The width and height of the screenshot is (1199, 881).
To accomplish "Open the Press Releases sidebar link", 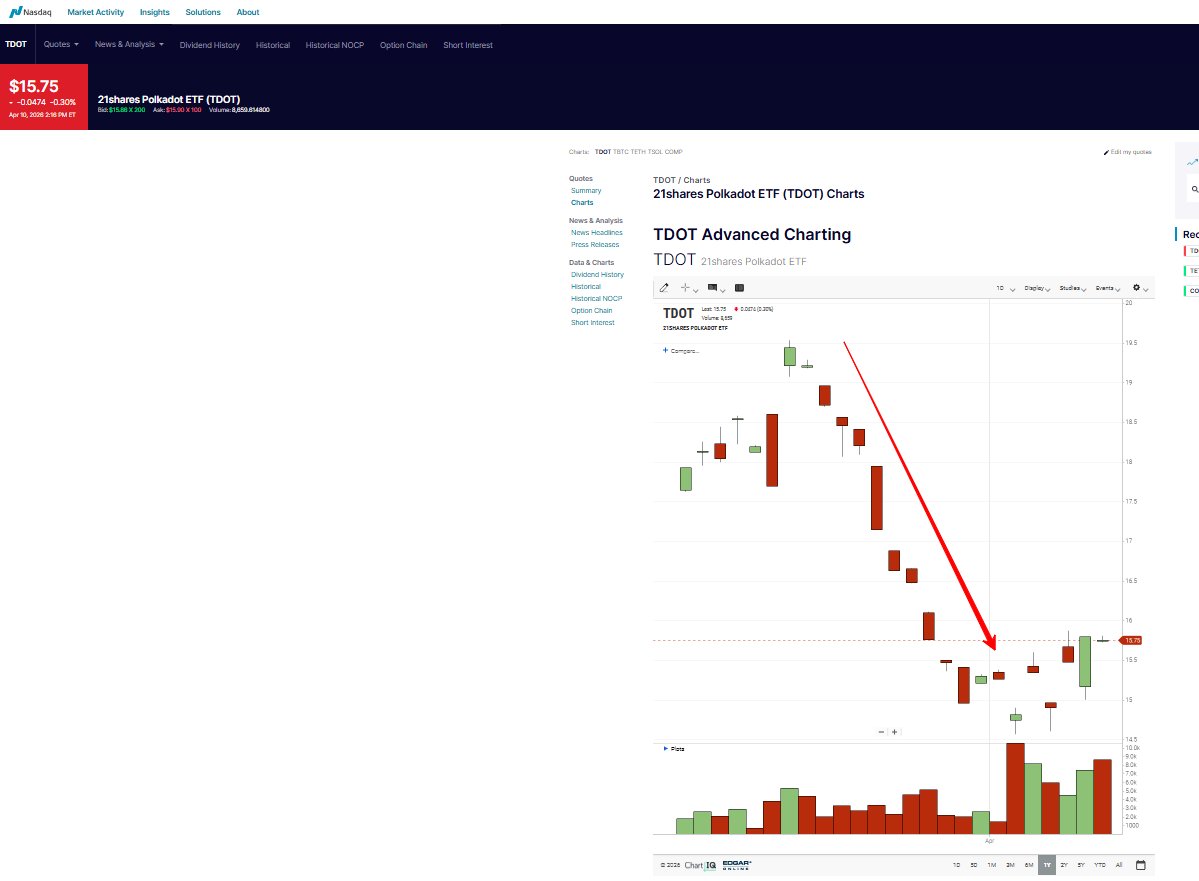I will (x=595, y=245).
